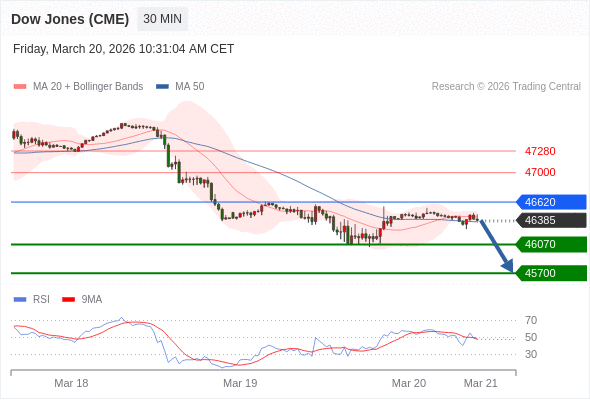Click the RSI 70 level label
The image size is (590, 400).
tap(531, 320)
